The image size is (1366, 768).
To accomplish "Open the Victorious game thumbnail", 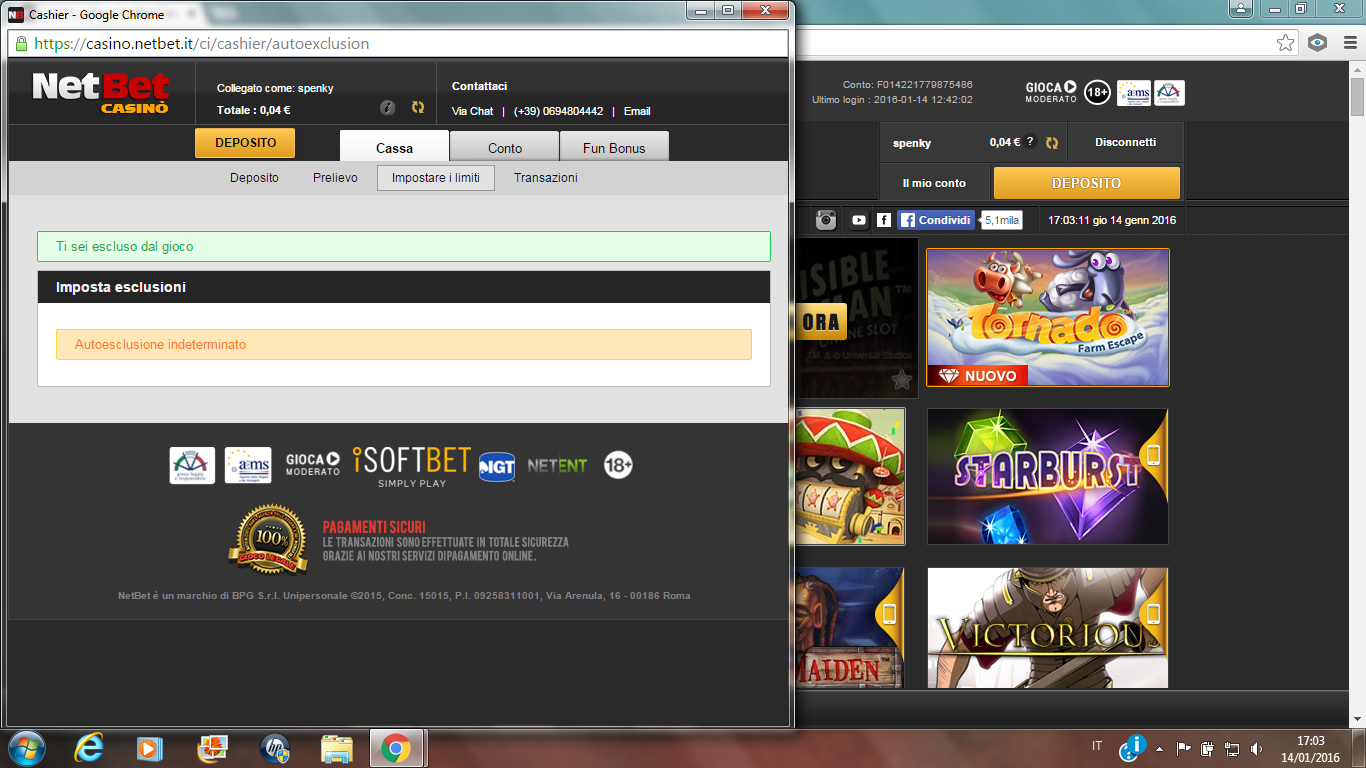I will pos(1048,628).
